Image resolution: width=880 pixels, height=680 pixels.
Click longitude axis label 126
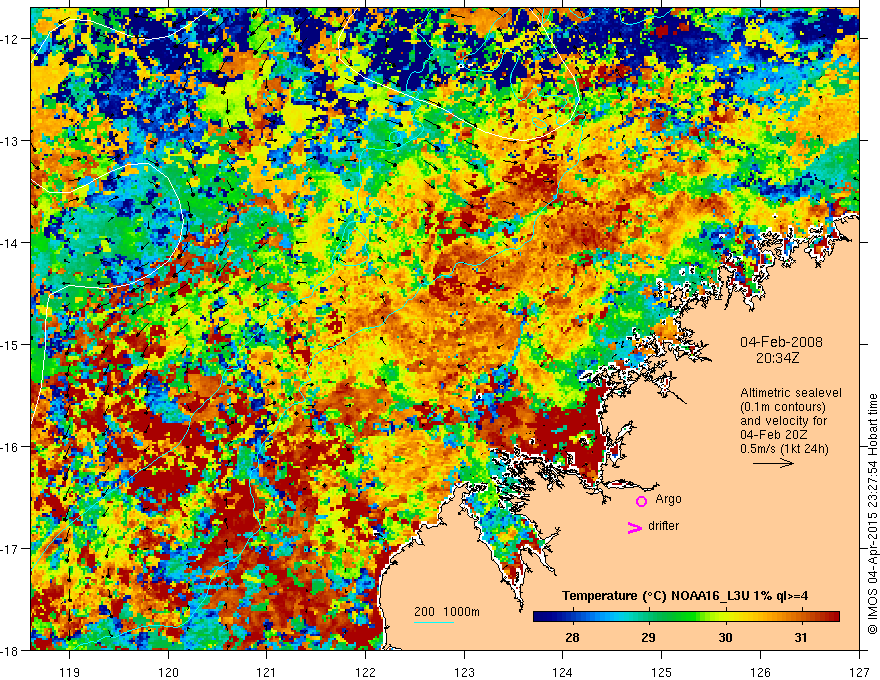tap(760, 672)
